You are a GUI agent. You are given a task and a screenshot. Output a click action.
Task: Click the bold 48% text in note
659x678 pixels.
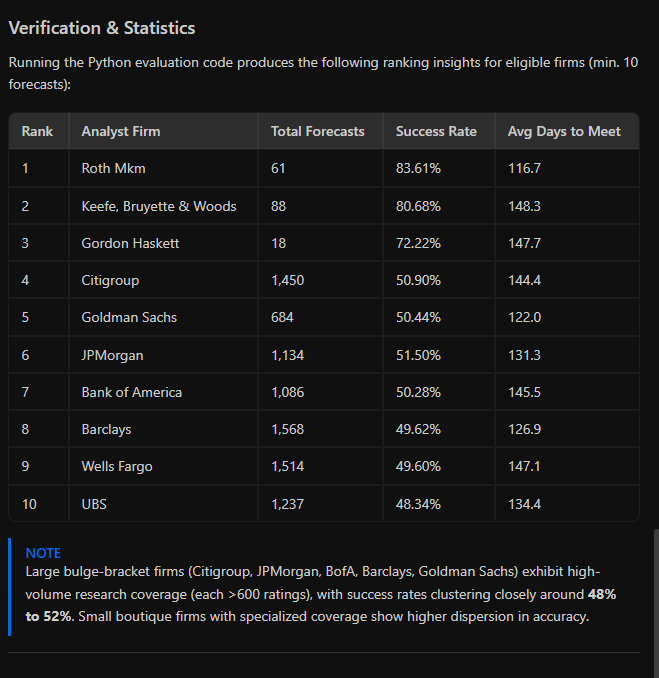(x=602, y=595)
